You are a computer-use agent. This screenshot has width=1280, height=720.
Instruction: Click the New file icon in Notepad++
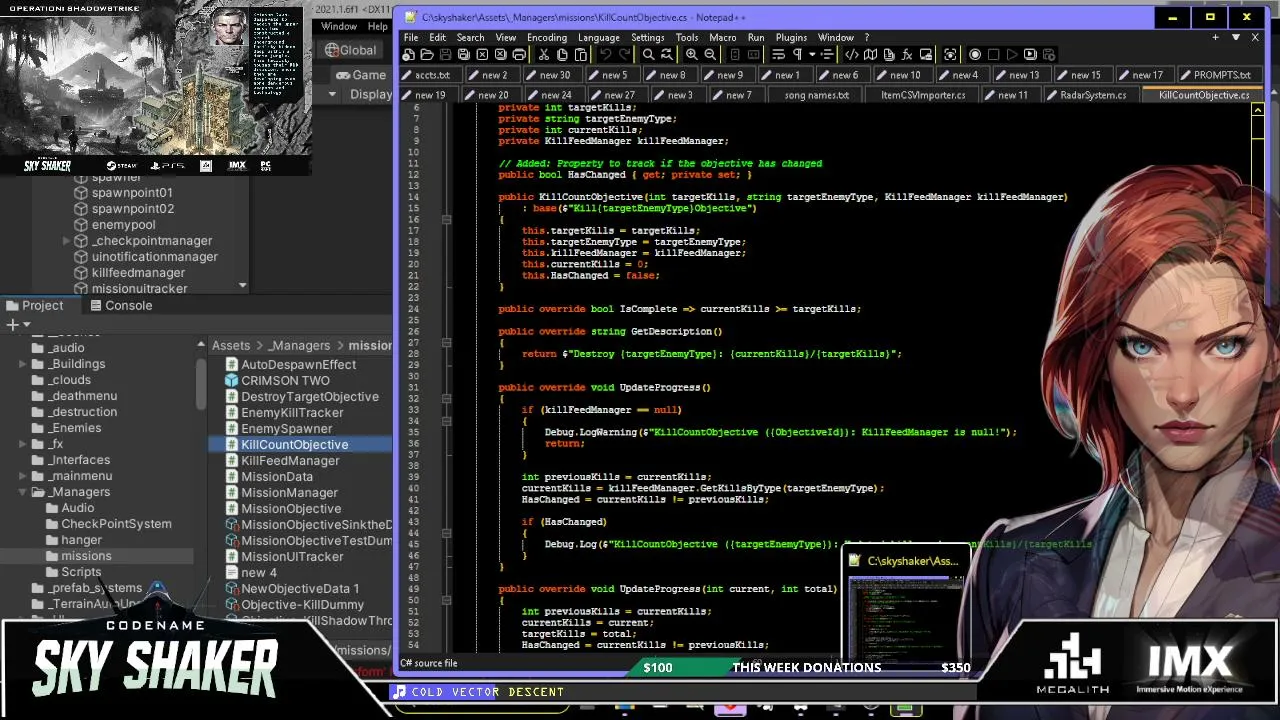coord(409,55)
